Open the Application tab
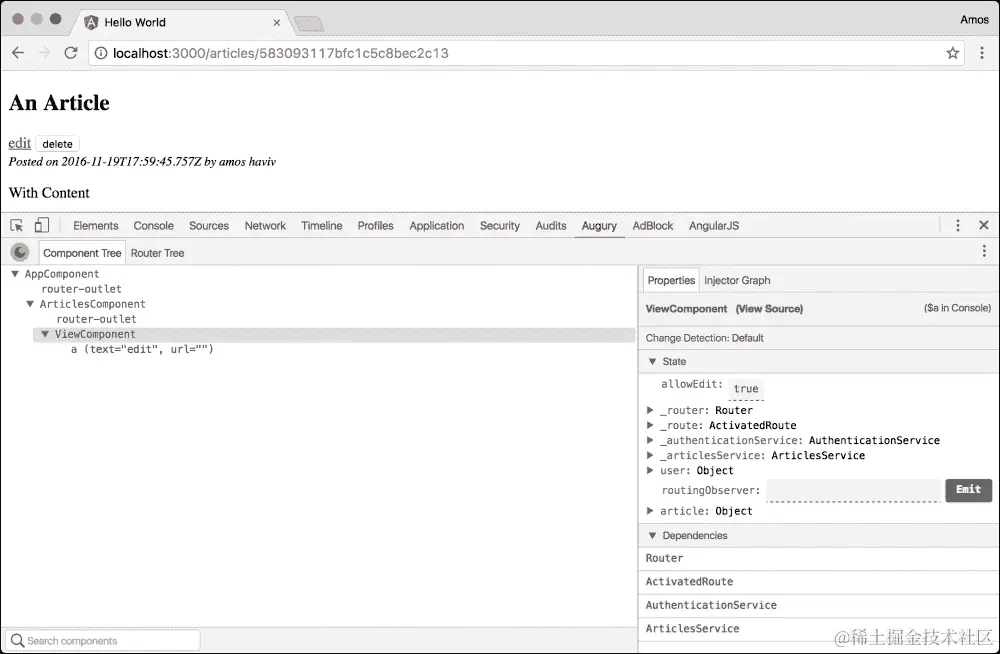 (437, 226)
